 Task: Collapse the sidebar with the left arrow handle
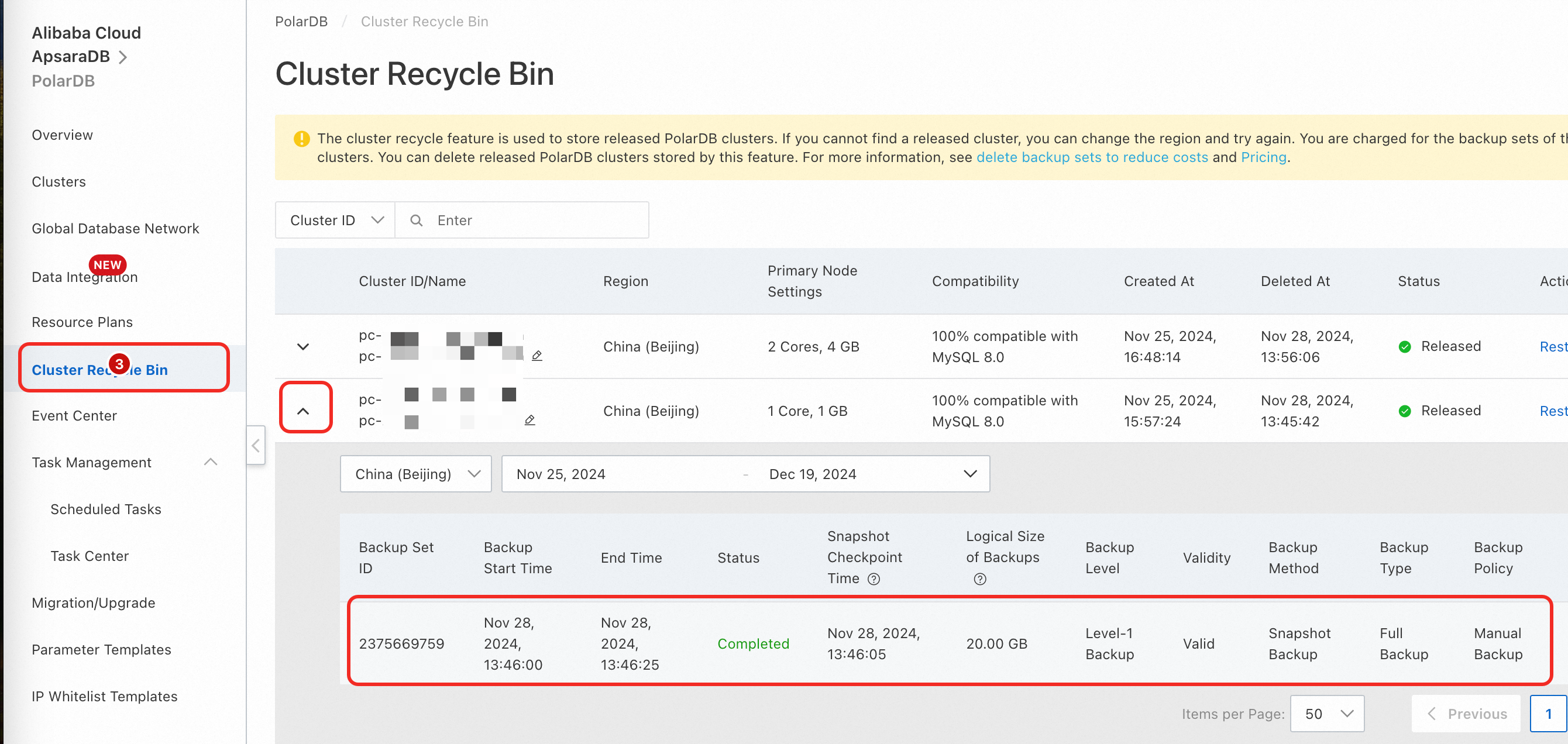(256, 445)
